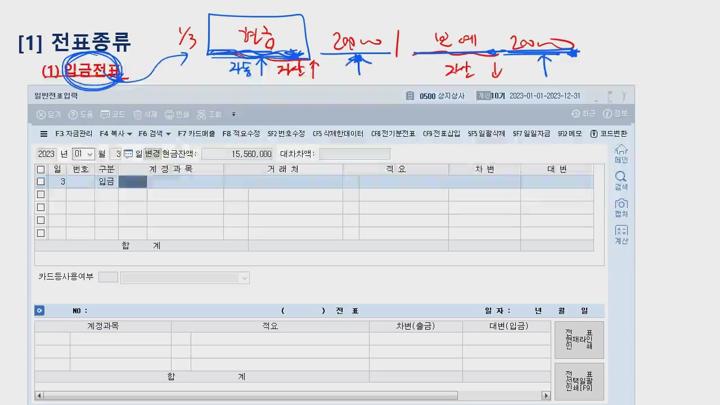Screen dimensions: 720x405
Task: Click the 캡처 camera icon in sidebar
Action: pyautogui.click(x=621, y=208)
